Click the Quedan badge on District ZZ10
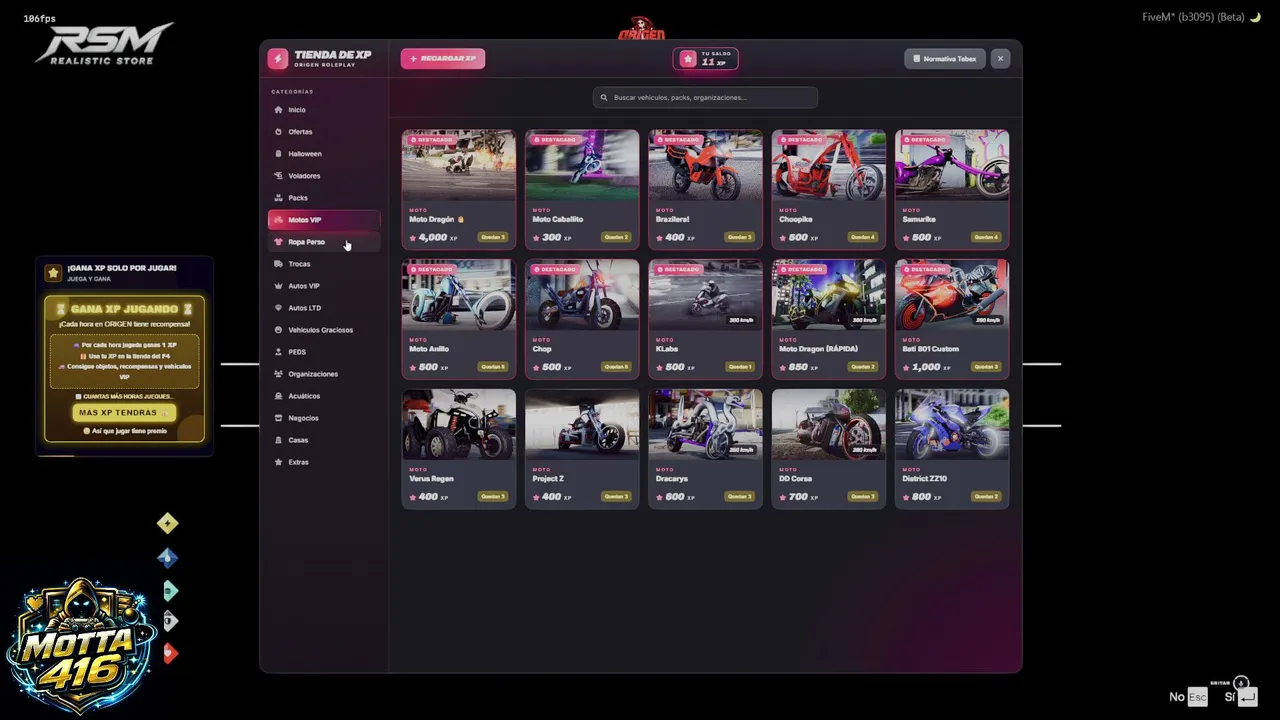Image resolution: width=1280 pixels, height=720 pixels. (x=986, y=497)
